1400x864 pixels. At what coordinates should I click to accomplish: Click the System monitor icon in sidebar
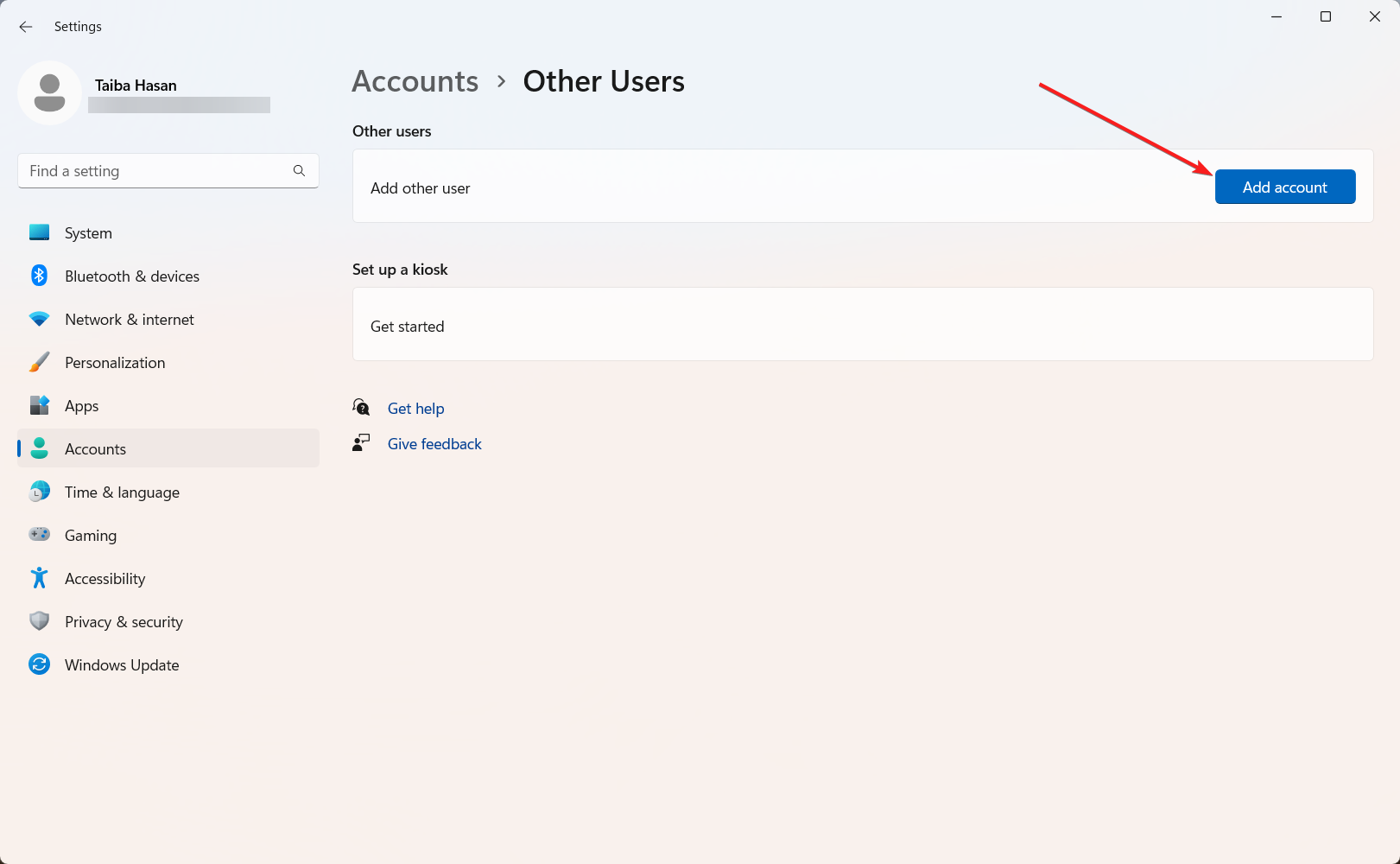pos(39,232)
